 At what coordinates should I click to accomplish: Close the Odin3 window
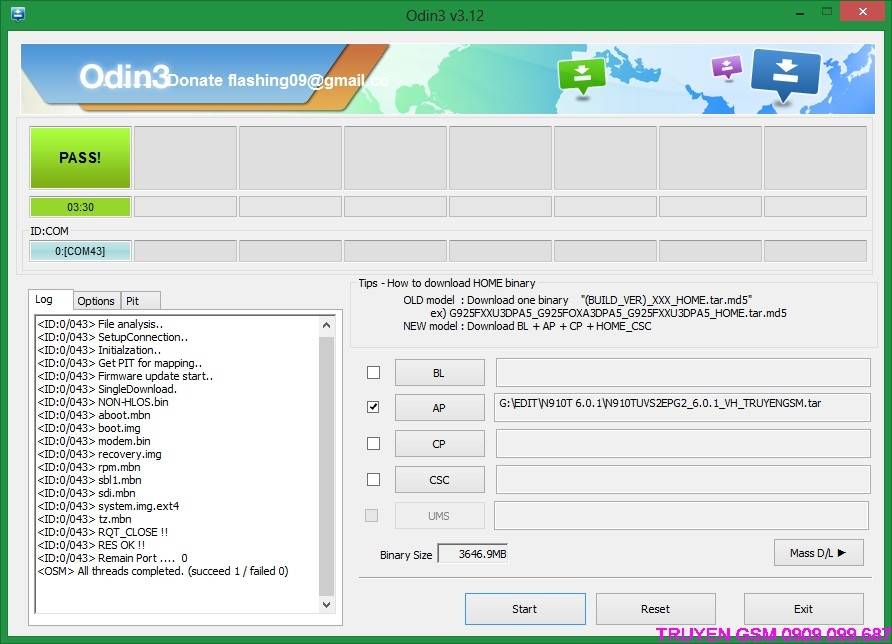coord(862,12)
